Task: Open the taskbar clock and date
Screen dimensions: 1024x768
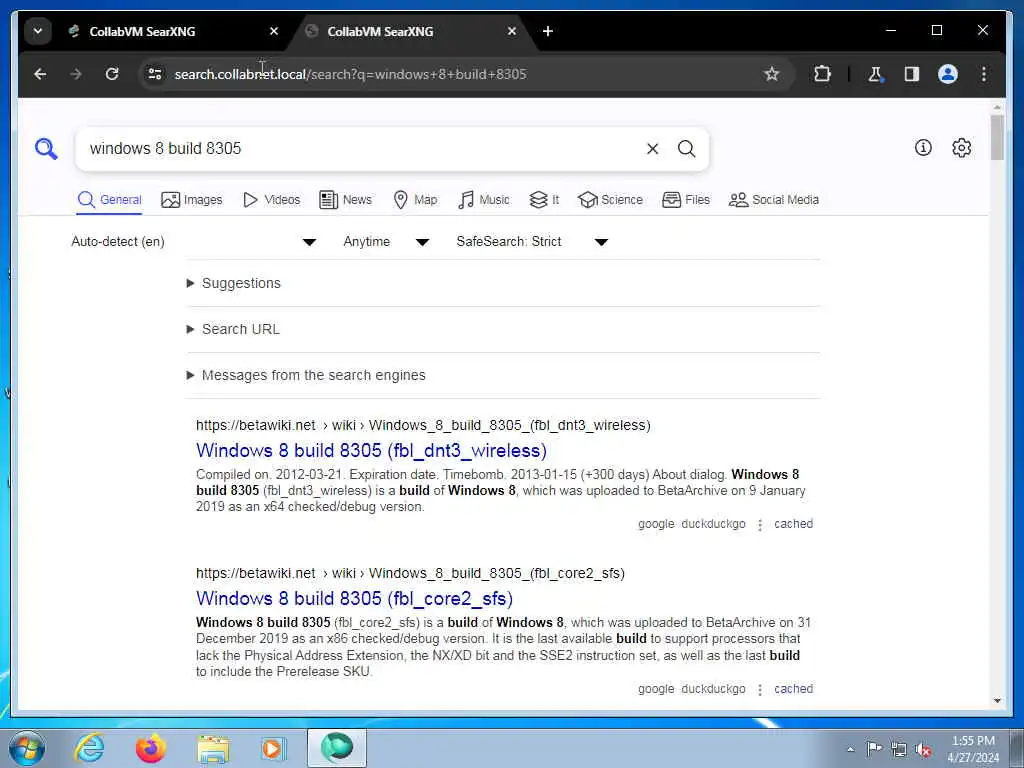Action: 973,749
